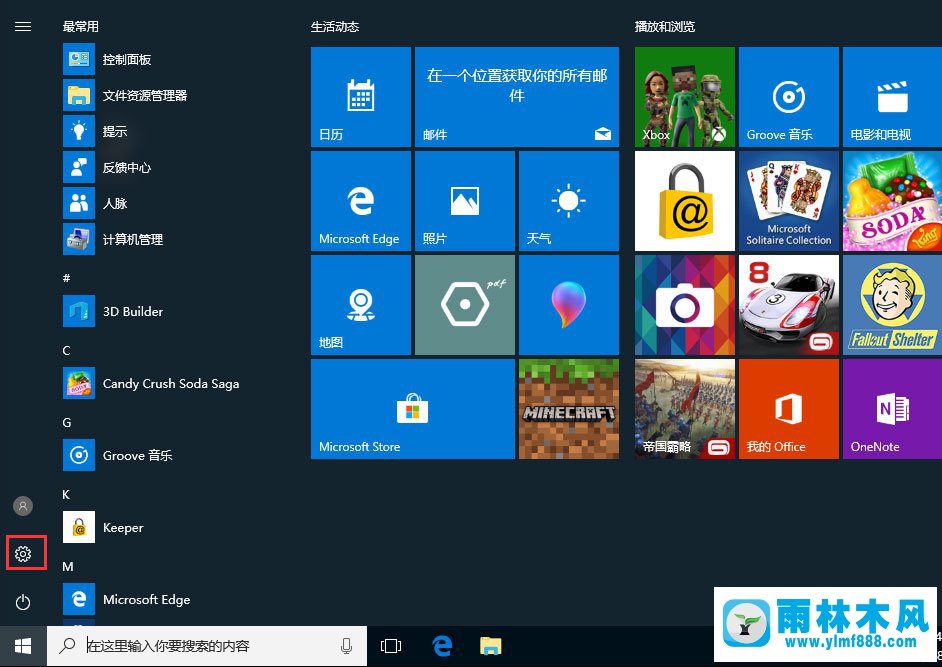Open the 照片 photos tile
The height and width of the screenshot is (667, 942).
click(464, 201)
